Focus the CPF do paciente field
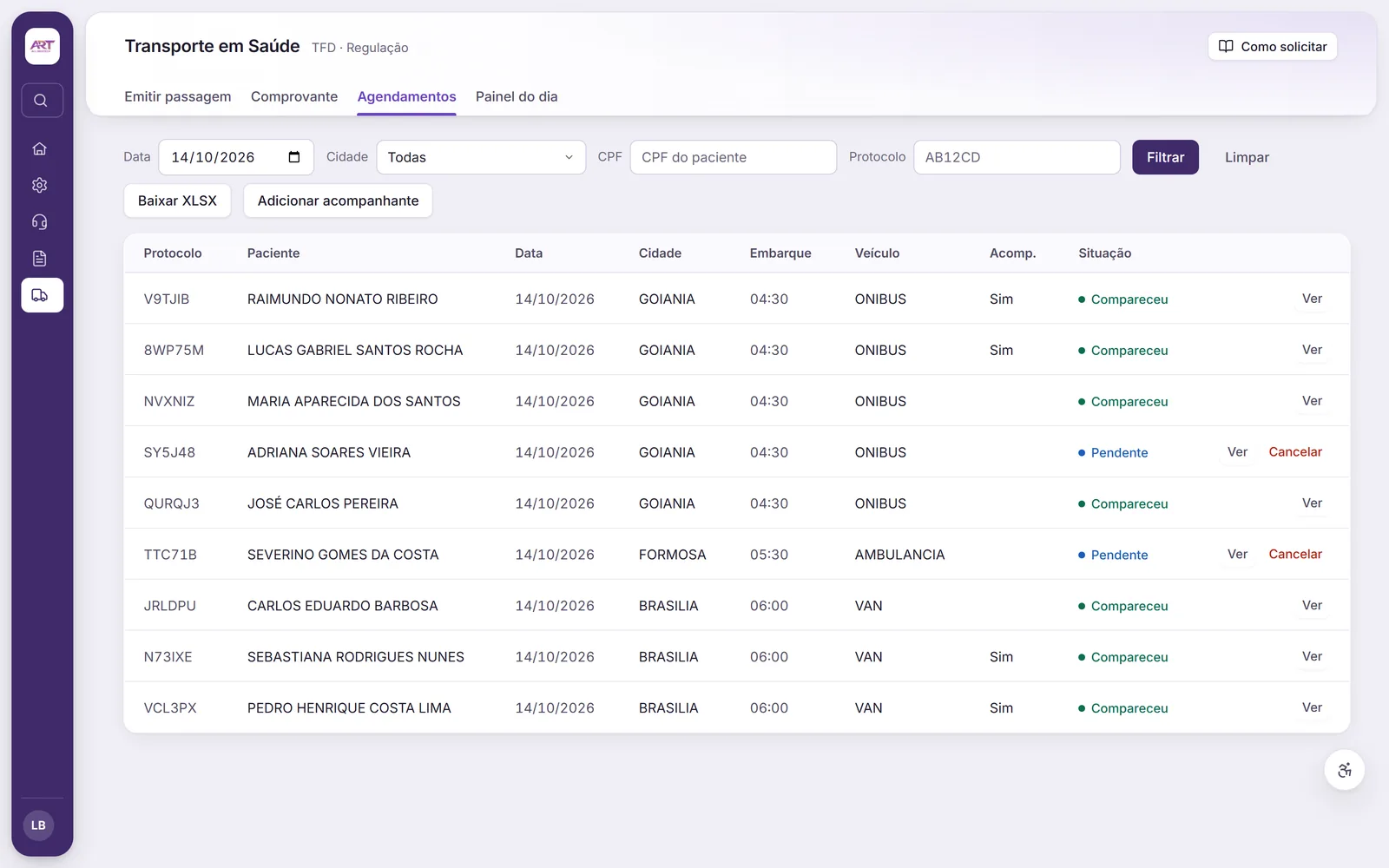Screen dimensions: 1389x868 click(734, 157)
